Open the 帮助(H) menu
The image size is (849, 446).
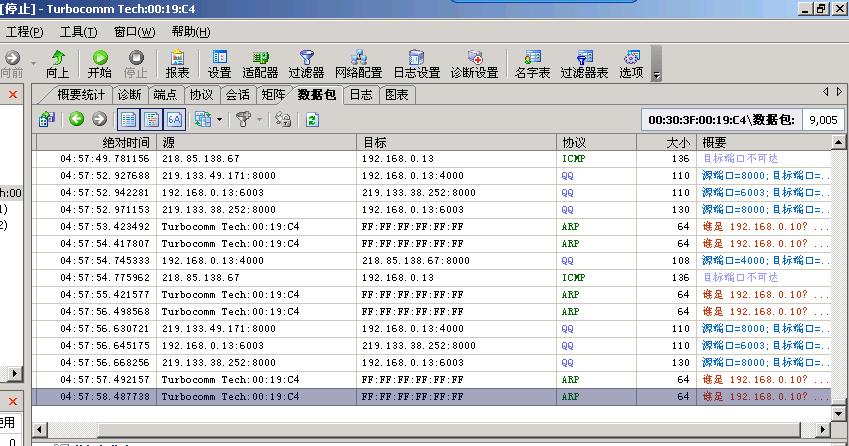(x=191, y=32)
